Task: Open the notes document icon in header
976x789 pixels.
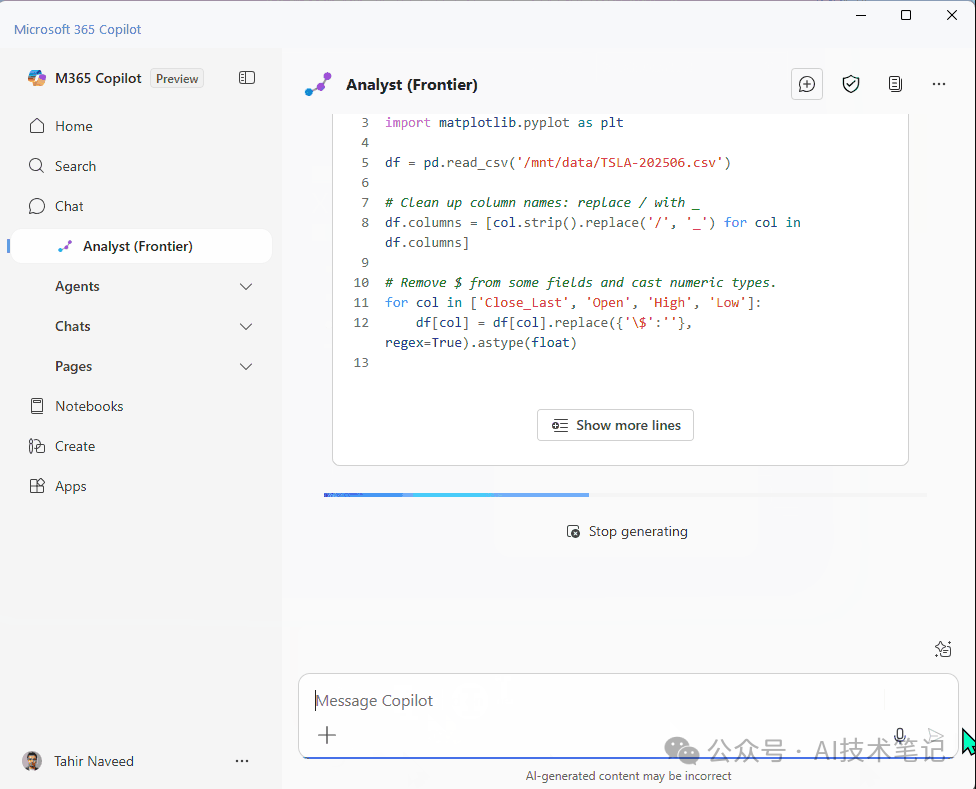Action: (x=895, y=84)
